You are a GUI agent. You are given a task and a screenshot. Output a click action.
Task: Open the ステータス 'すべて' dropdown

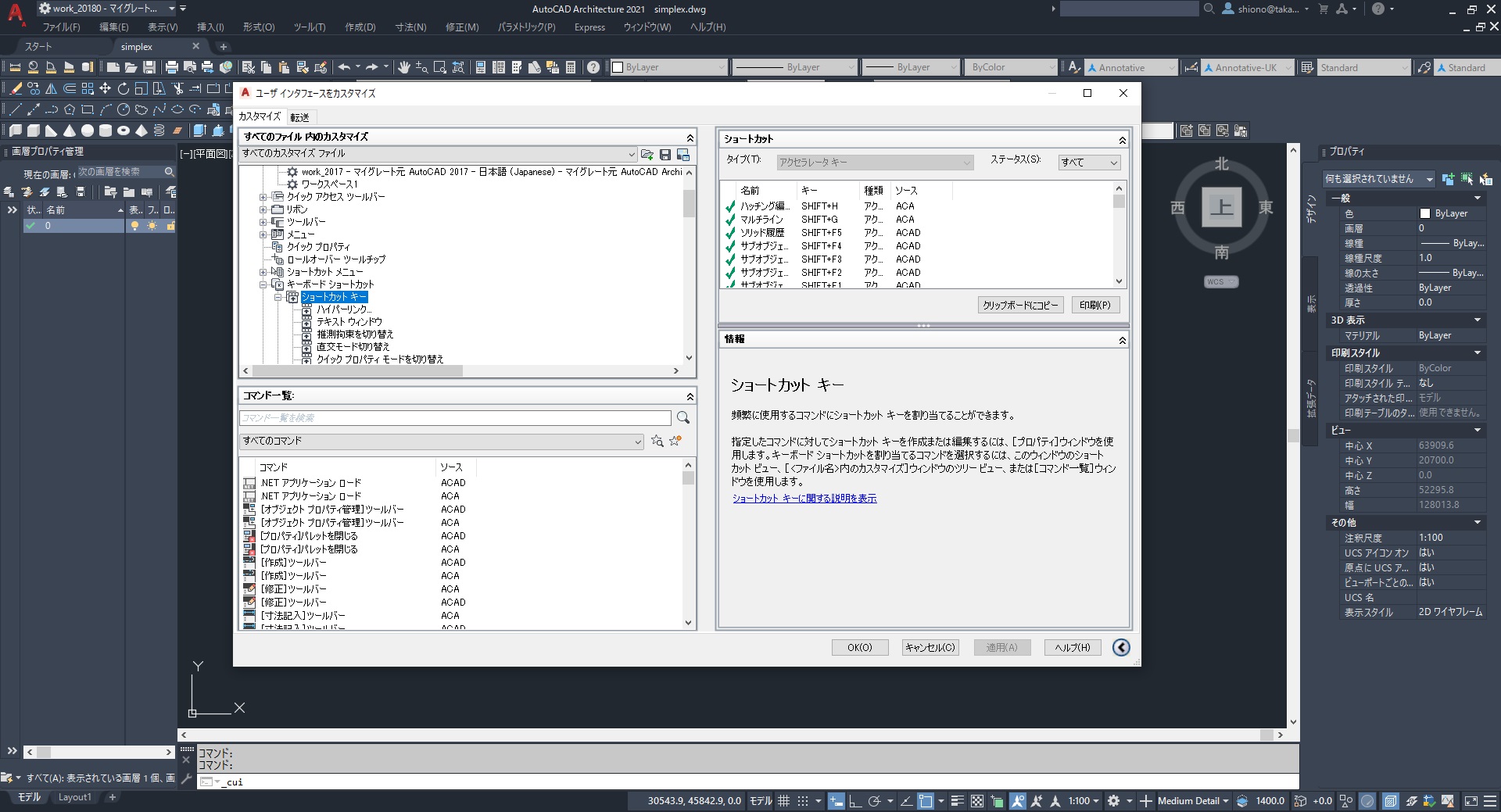tap(1090, 163)
